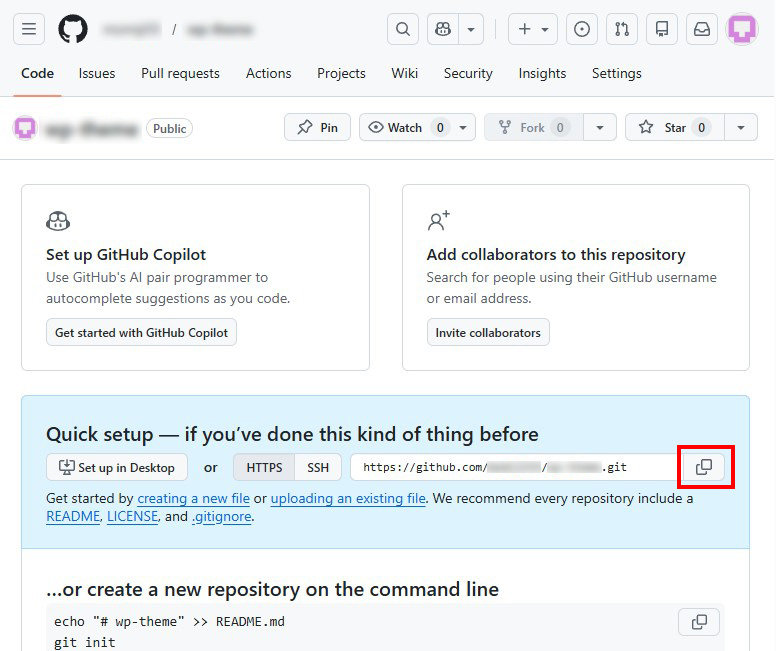Open the Security tab
Viewport: 776px width, 651px height.
[468, 73]
